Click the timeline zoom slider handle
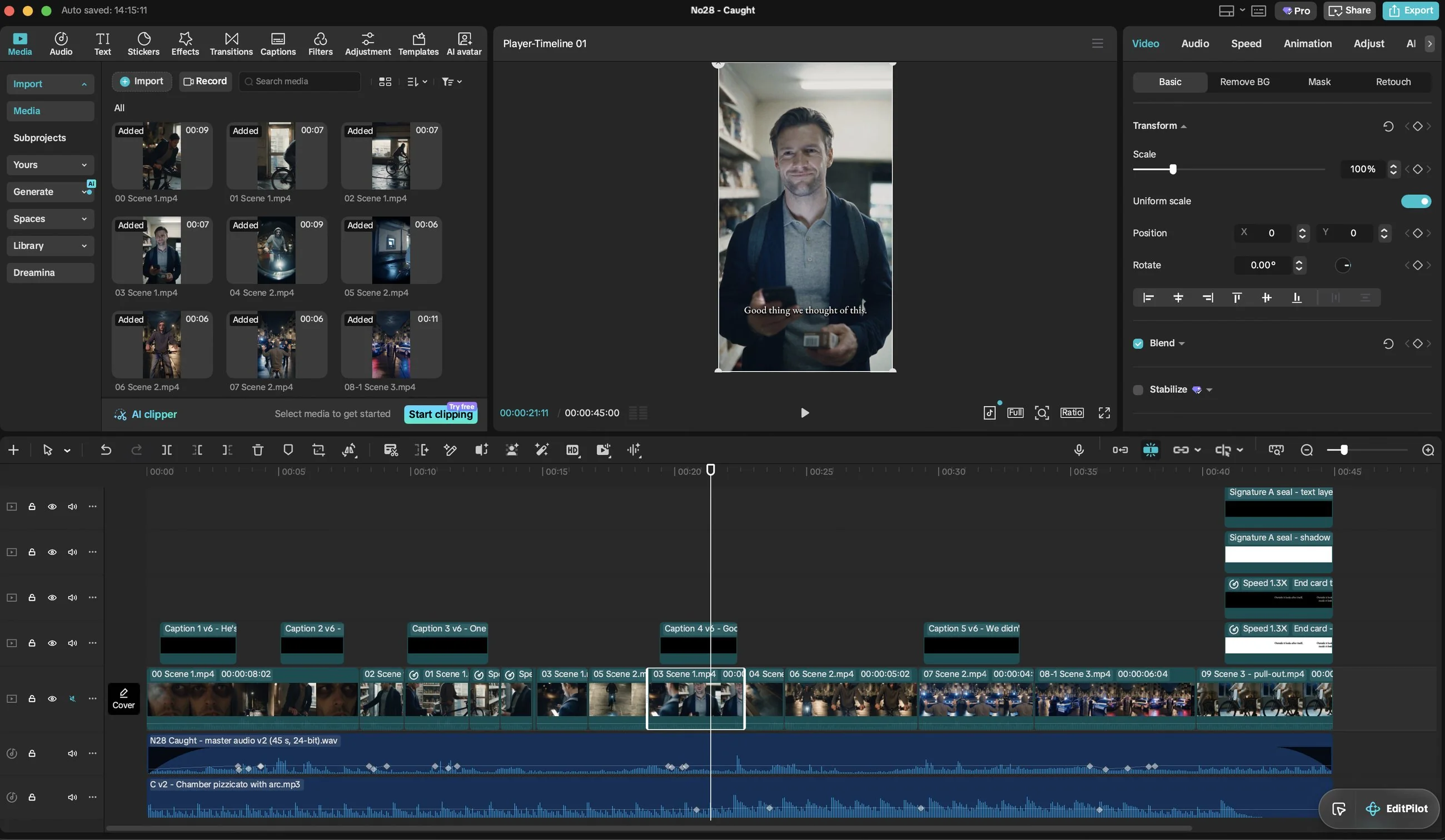 pyautogui.click(x=1343, y=450)
